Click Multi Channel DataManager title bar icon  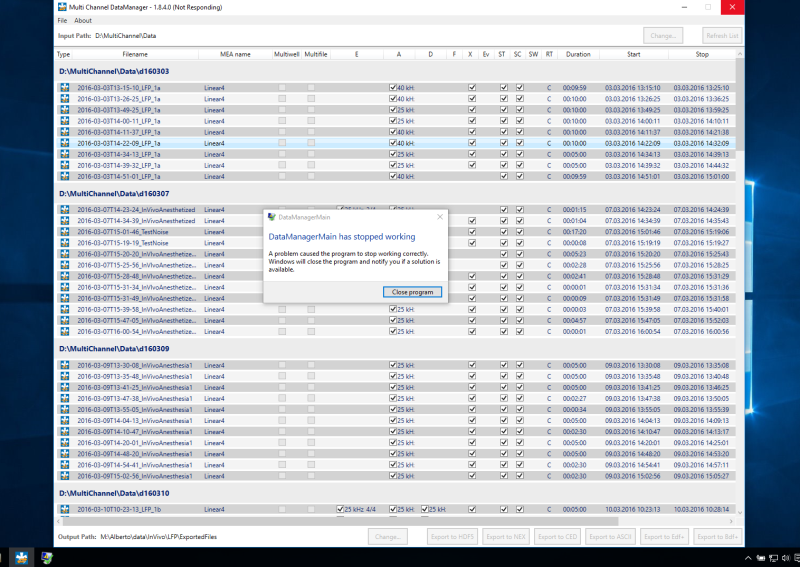tap(62, 7)
